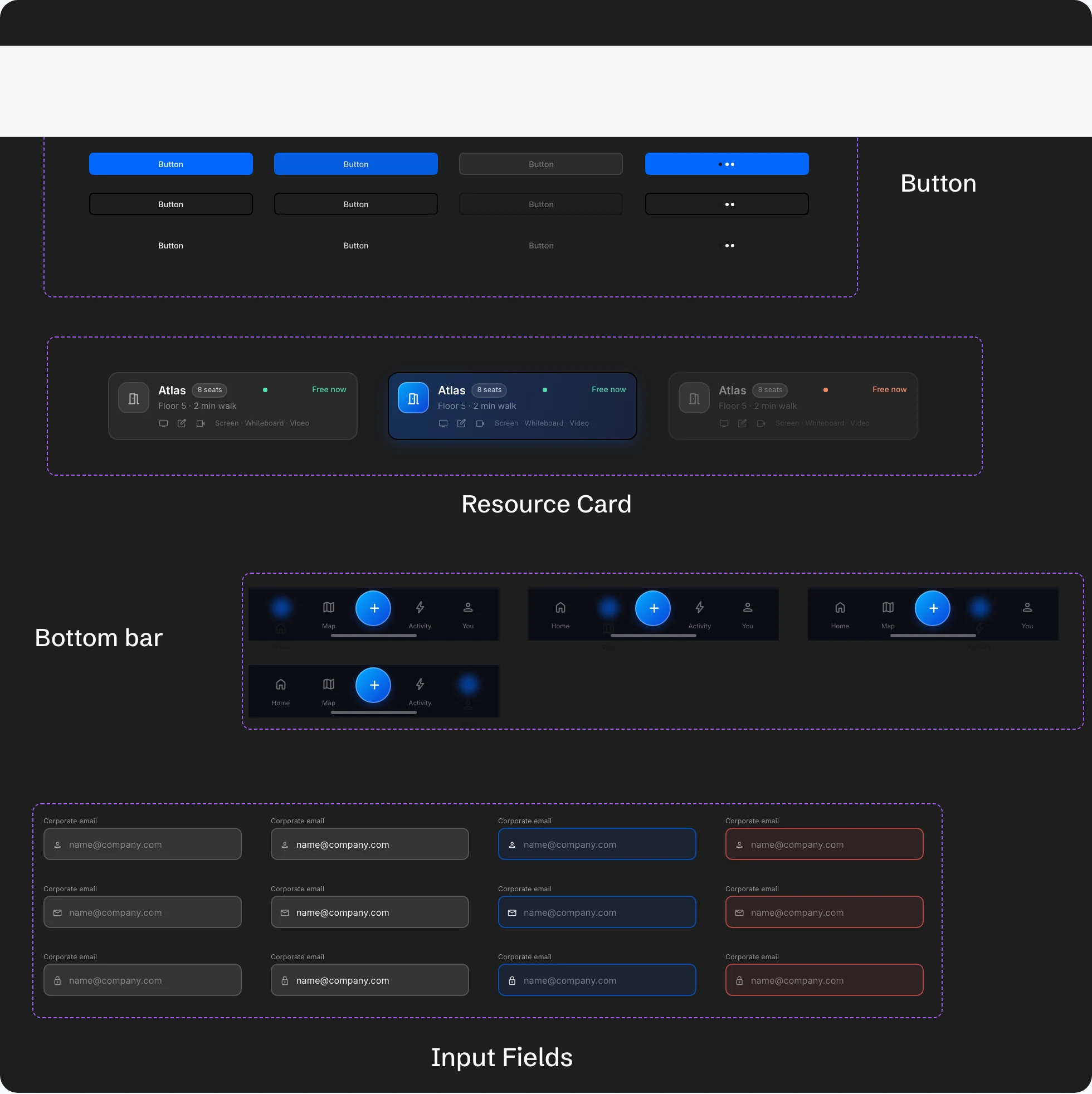Click the default gray input with the lock icon
The image size is (1092, 1094).
pos(142,980)
